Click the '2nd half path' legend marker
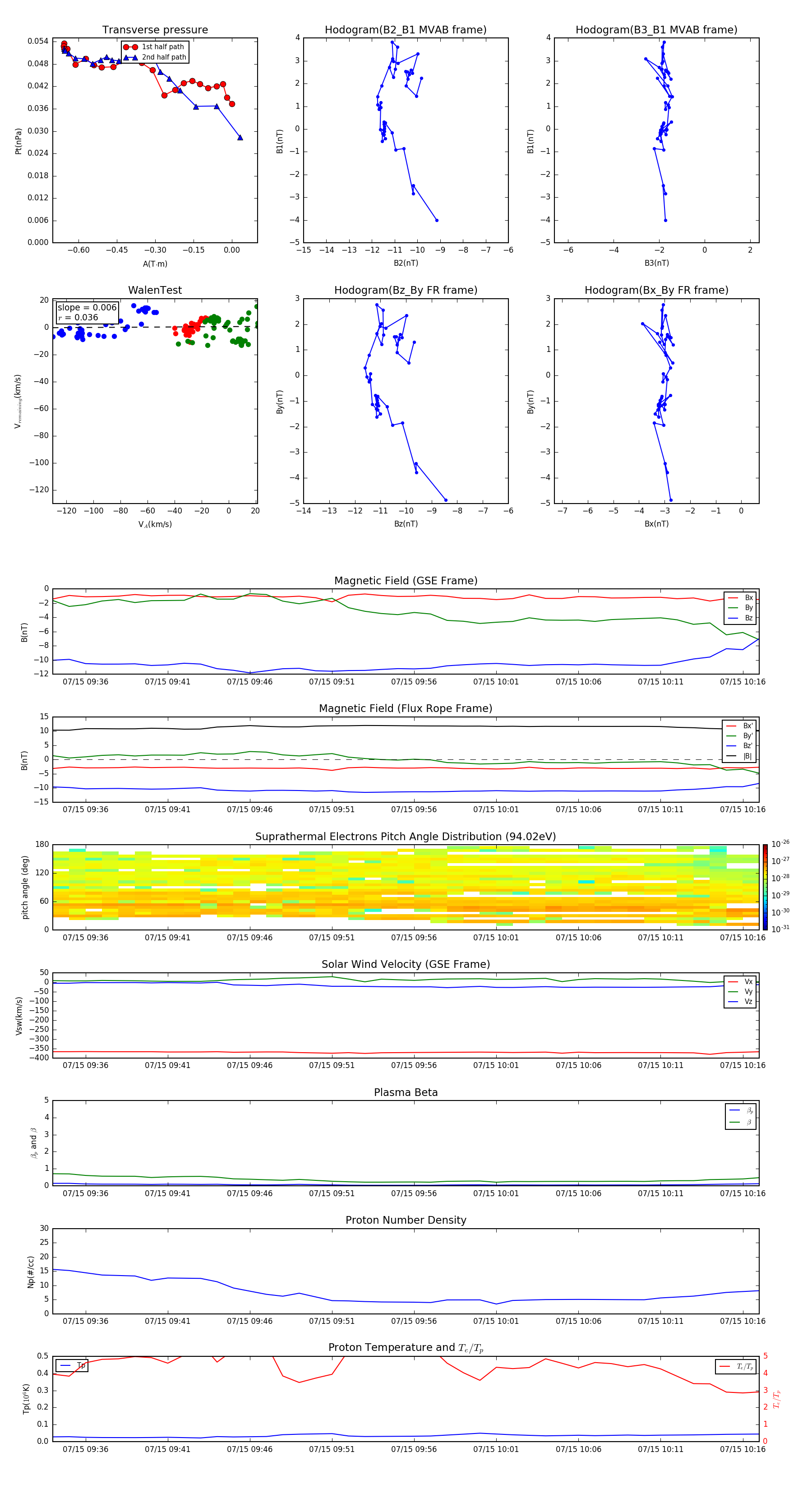 (131, 57)
